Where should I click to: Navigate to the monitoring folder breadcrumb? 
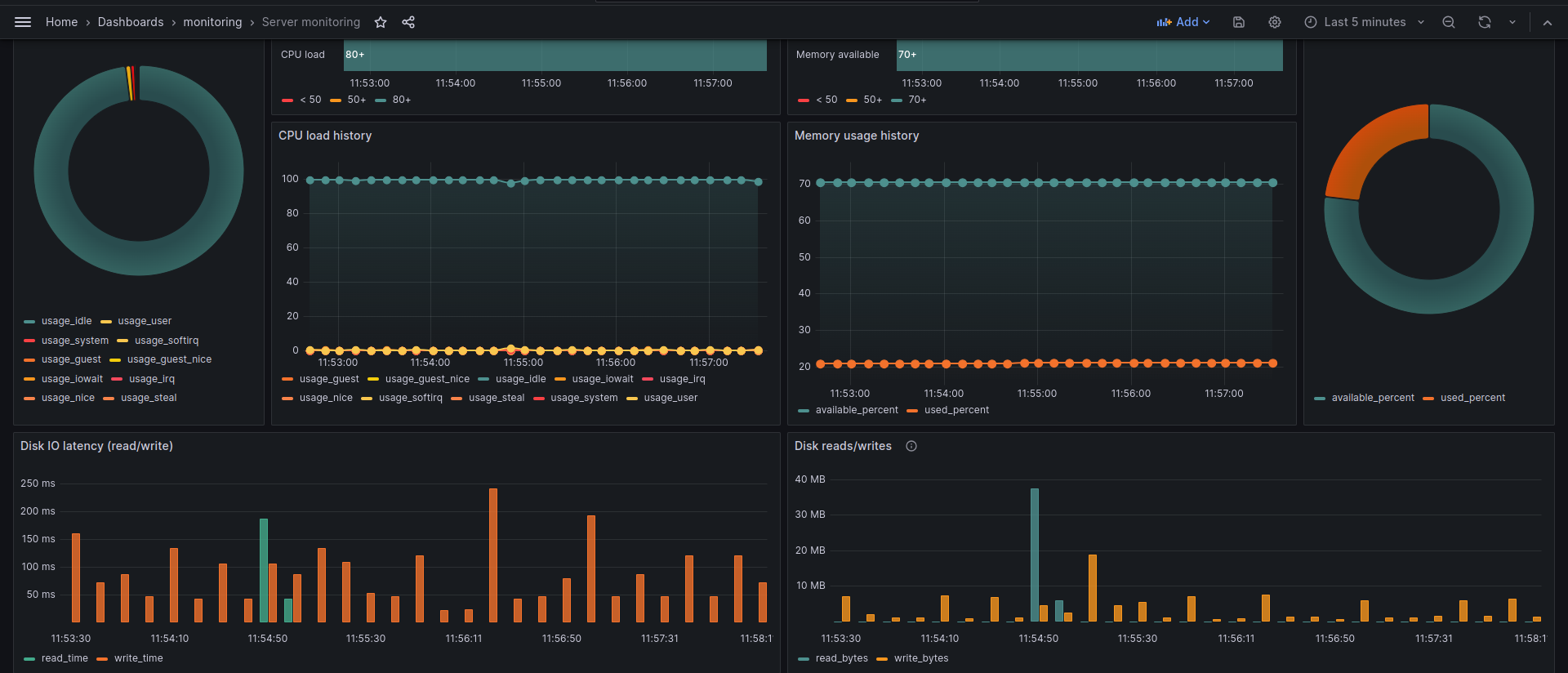pyautogui.click(x=212, y=22)
